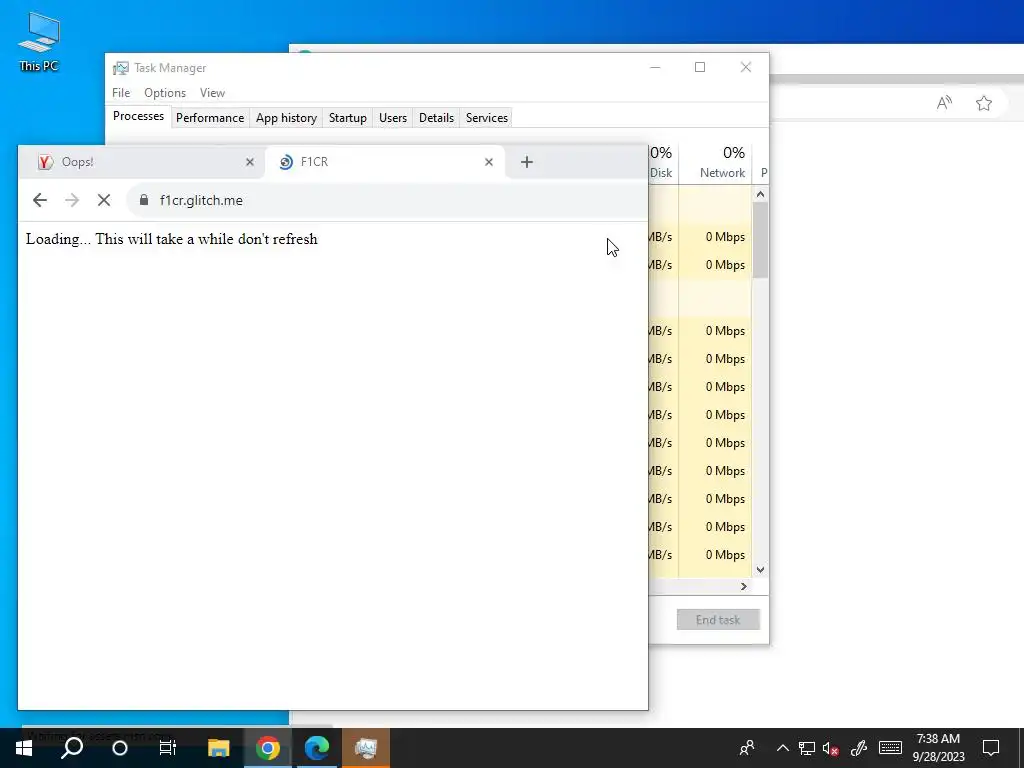Open the View menu in Task Manager

tap(212, 93)
